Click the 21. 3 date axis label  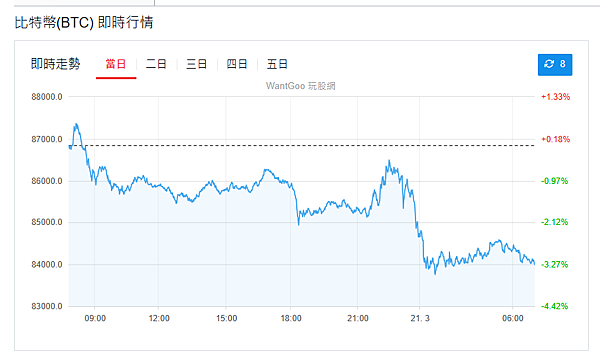(420, 318)
